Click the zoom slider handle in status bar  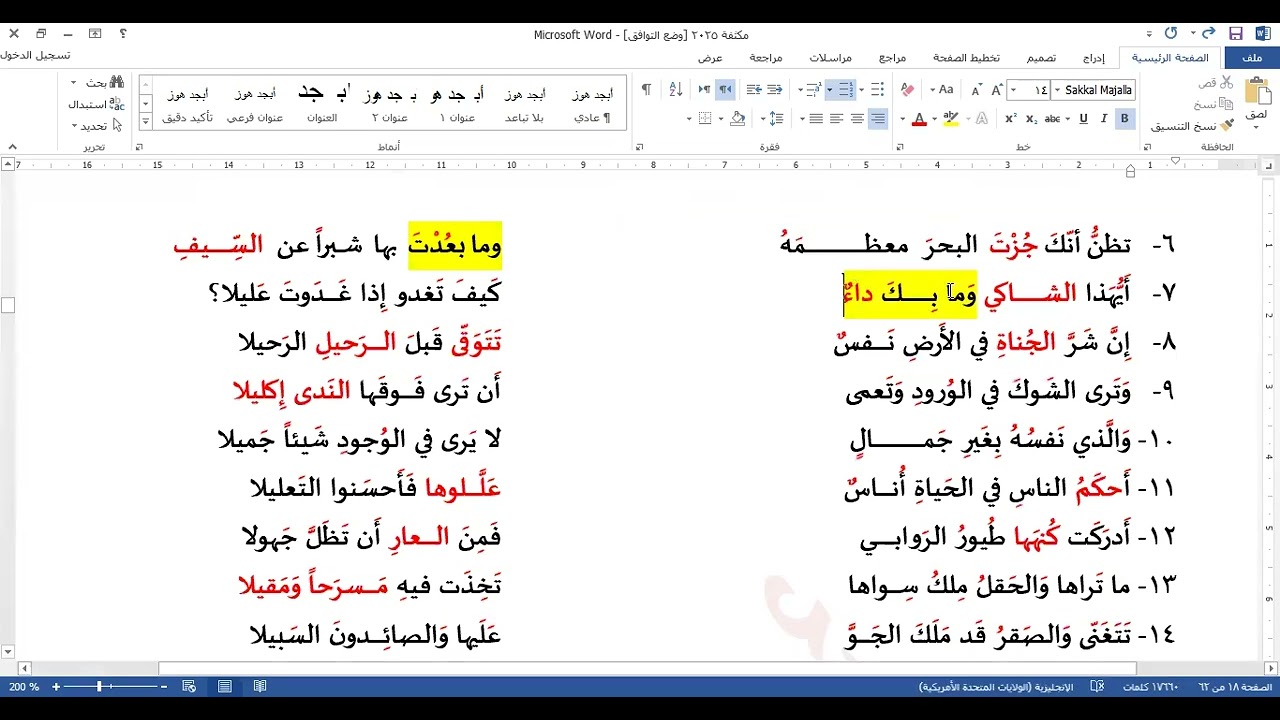tap(100, 687)
